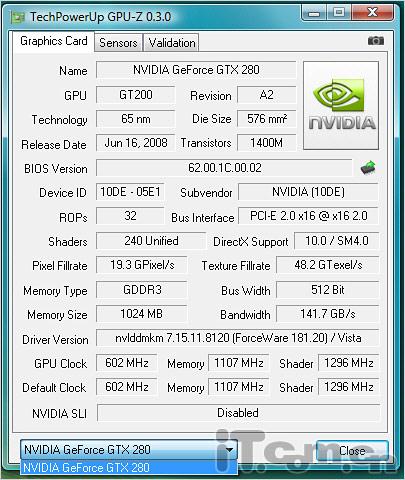Image resolution: width=405 pixels, height=480 pixels.
Task: Switch to the Sensors tab
Action: [118, 42]
